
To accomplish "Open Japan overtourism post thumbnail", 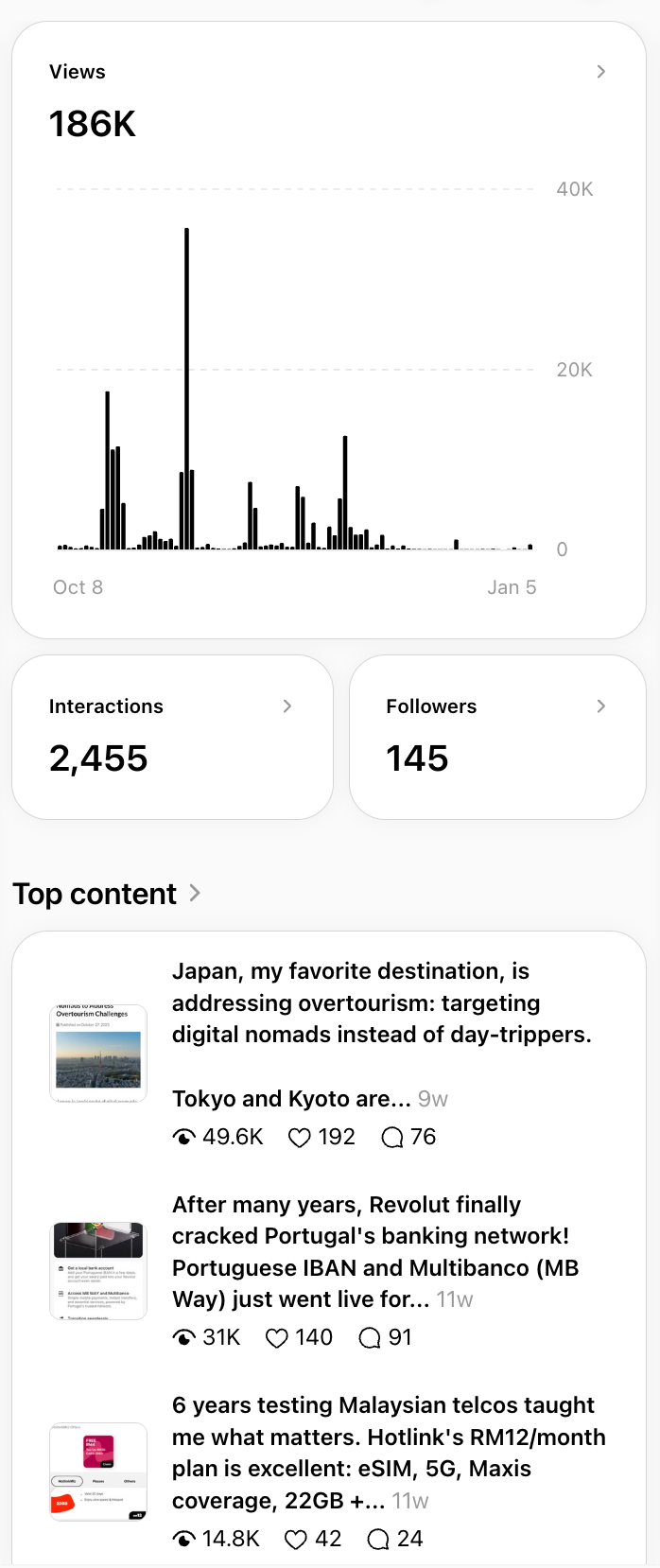I will tap(98, 1054).
